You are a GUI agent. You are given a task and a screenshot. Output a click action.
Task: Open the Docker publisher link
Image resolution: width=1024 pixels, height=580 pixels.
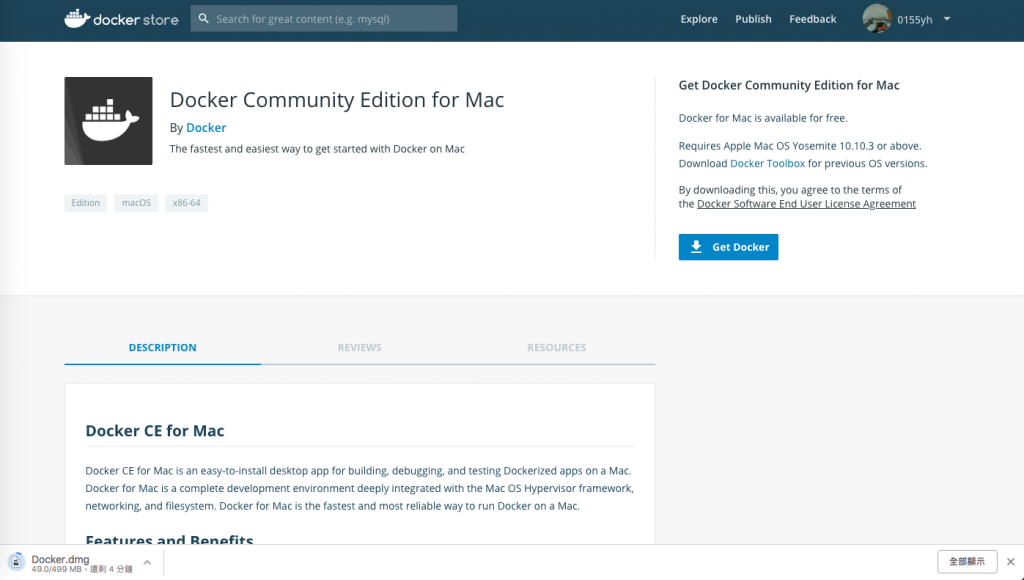pyautogui.click(x=206, y=128)
